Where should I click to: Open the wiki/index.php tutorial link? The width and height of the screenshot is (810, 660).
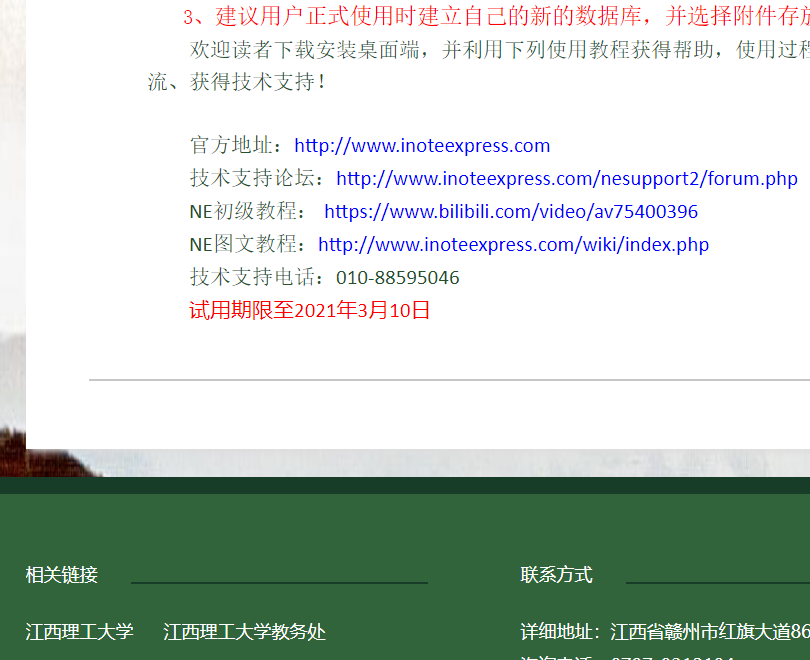[513, 244]
